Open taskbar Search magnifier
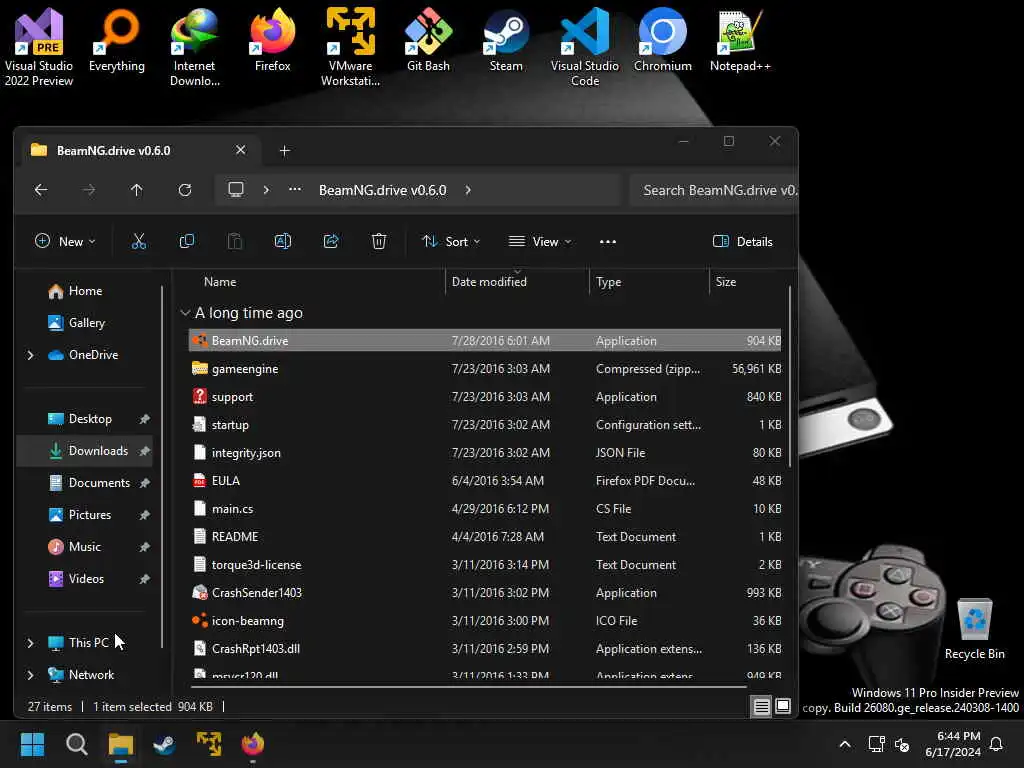This screenshot has width=1024, height=768. [76, 744]
